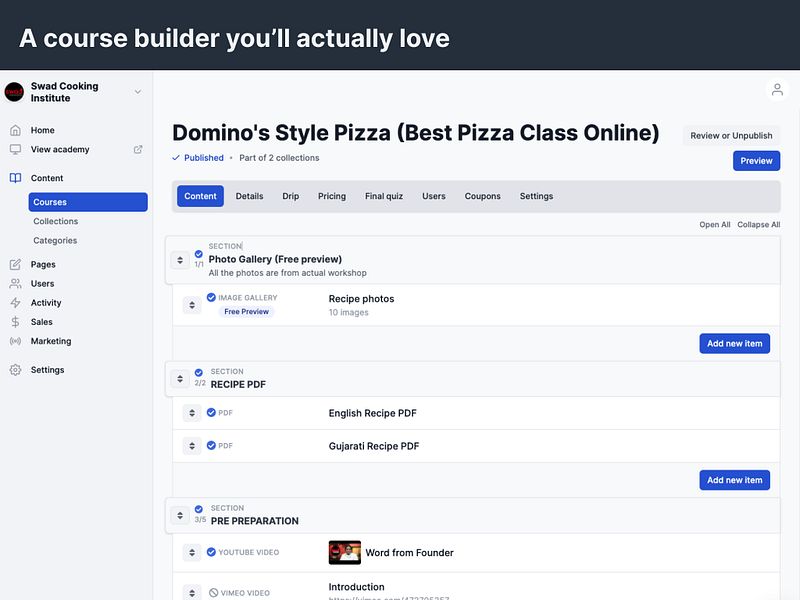This screenshot has height=600, width=800.
Task: Open Categories under Content
Action: (x=55, y=240)
